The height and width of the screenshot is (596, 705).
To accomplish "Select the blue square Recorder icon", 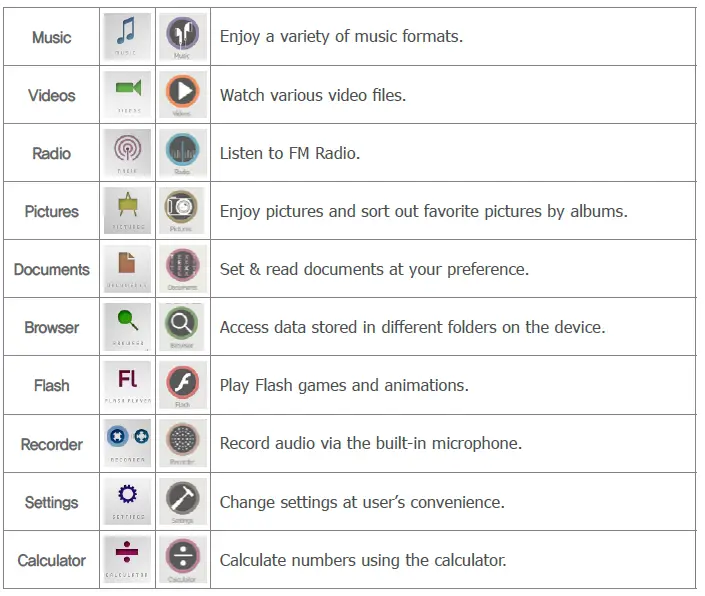I will [x=127, y=443].
